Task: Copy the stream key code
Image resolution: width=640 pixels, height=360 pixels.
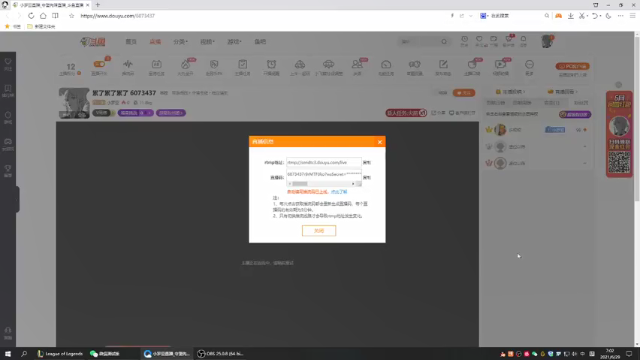Action: tap(367, 178)
